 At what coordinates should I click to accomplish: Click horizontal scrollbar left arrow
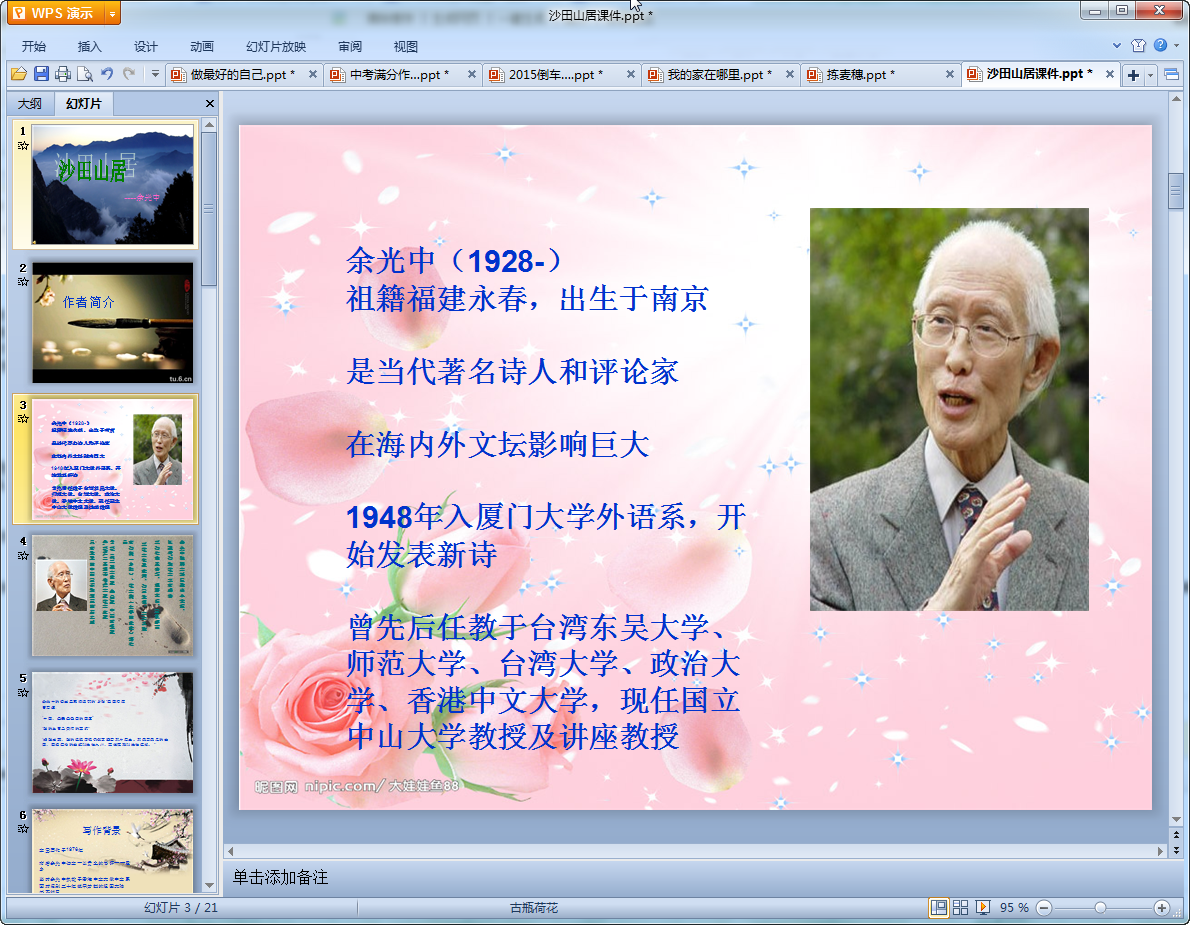tap(230, 851)
